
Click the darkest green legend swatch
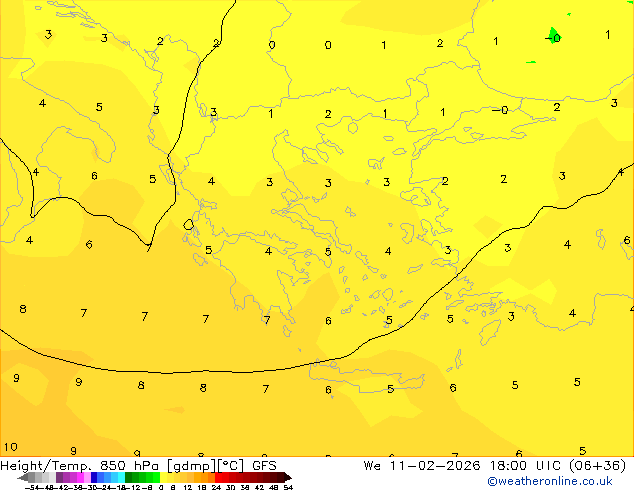pos(129,477)
